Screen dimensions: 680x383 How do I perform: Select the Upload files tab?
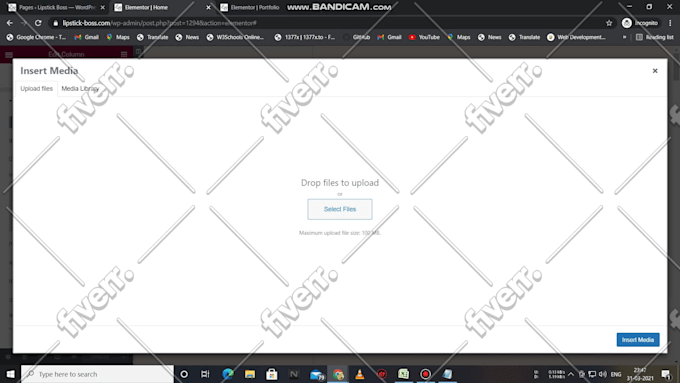point(36,88)
